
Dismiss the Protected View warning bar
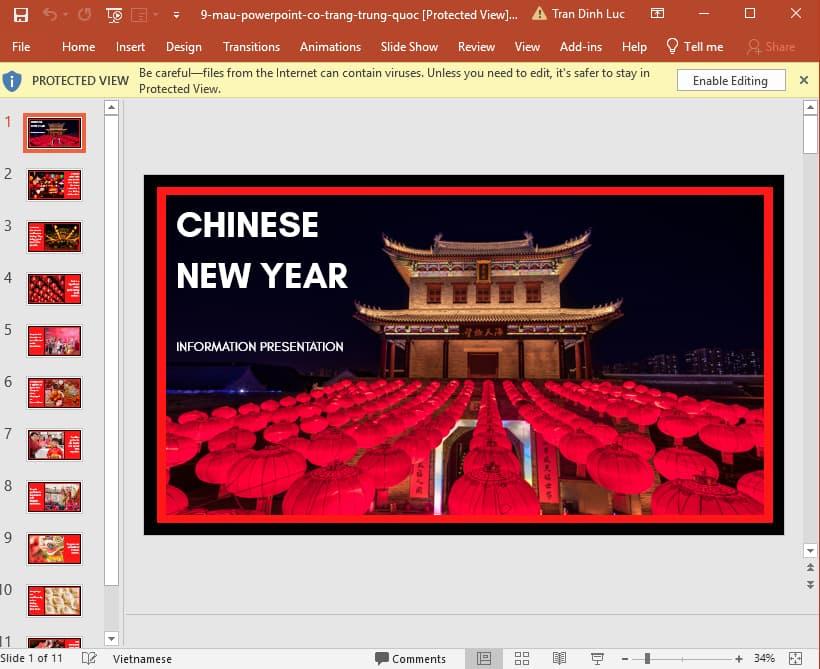(805, 80)
